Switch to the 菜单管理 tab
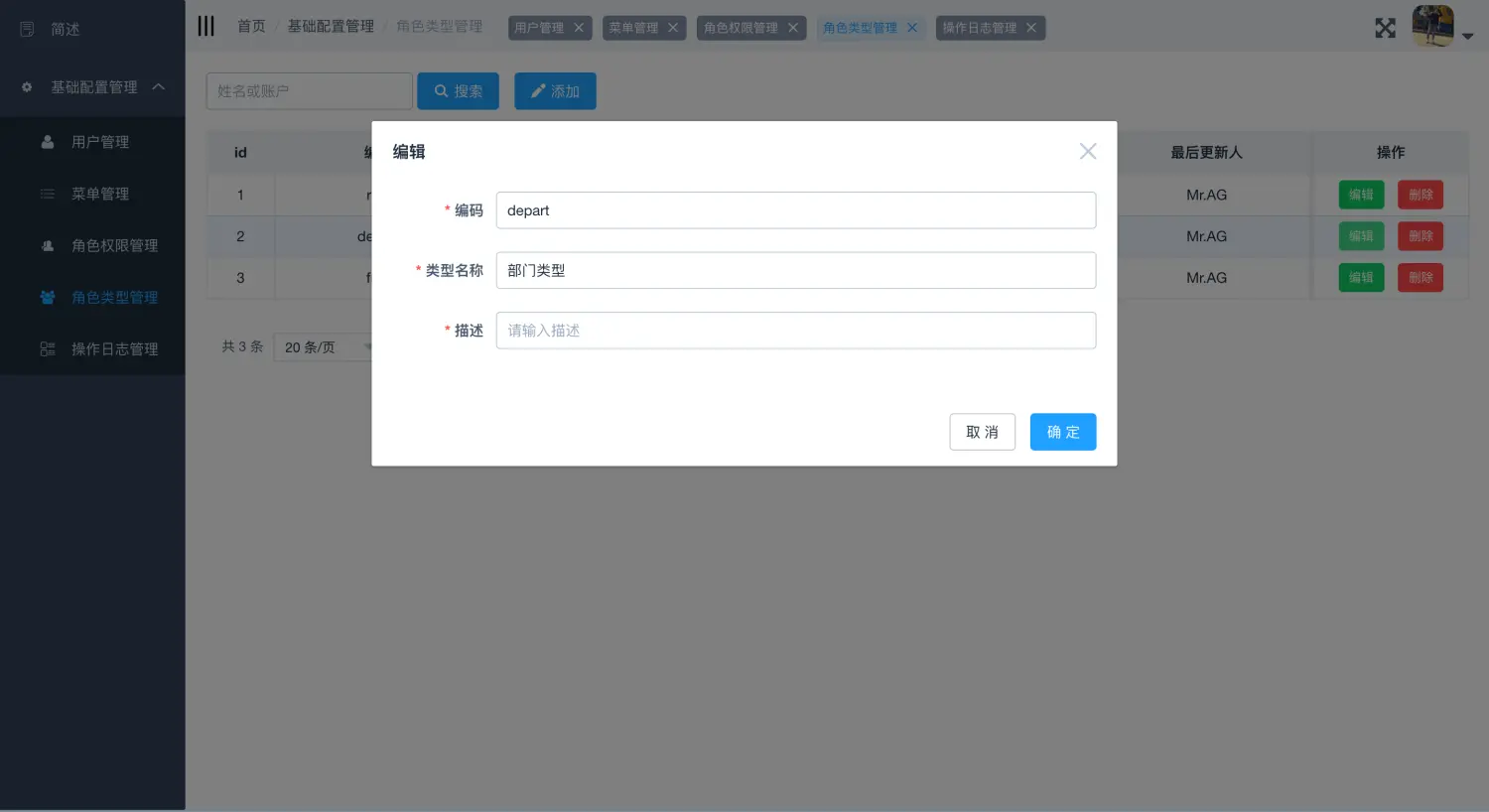Image resolution: width=1489 pixels, height=812 pixels. point(633,28)
